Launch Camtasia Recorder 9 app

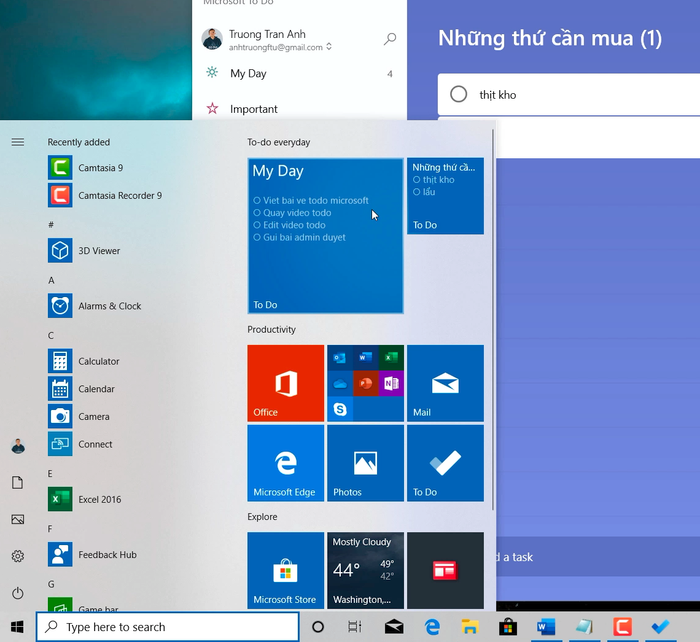(105, 196)
